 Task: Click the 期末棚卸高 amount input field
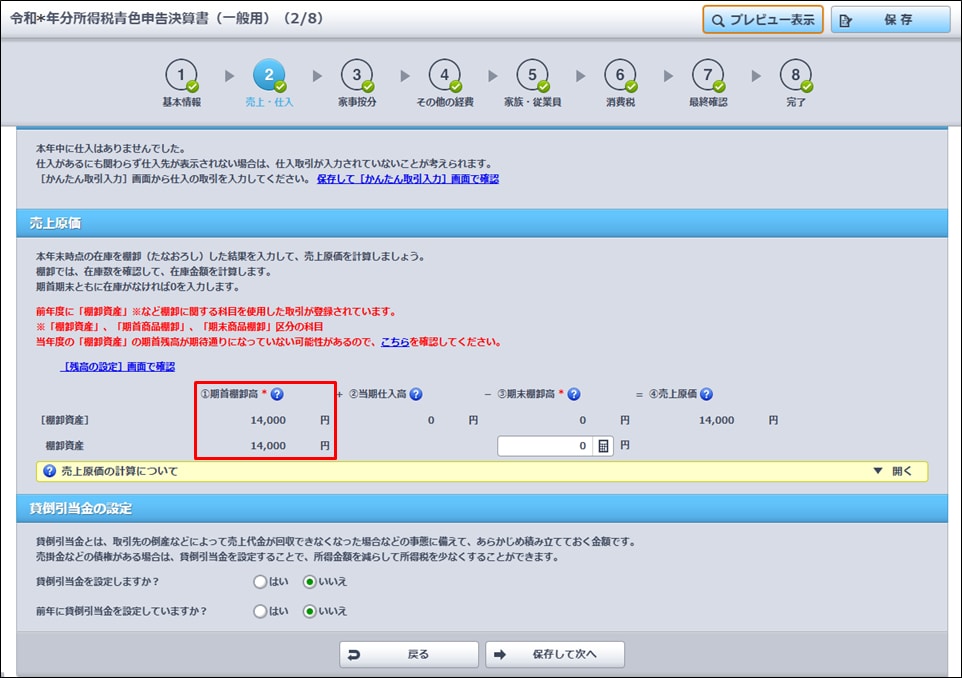pyautogui.click(x=545, y=446)
